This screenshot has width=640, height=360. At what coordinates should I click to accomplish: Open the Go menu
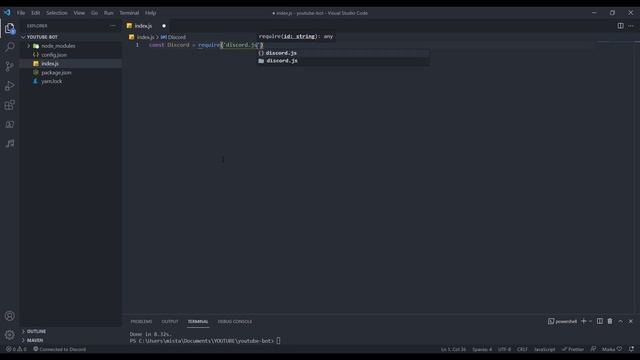pyautogui.click(x=94, y=13)
